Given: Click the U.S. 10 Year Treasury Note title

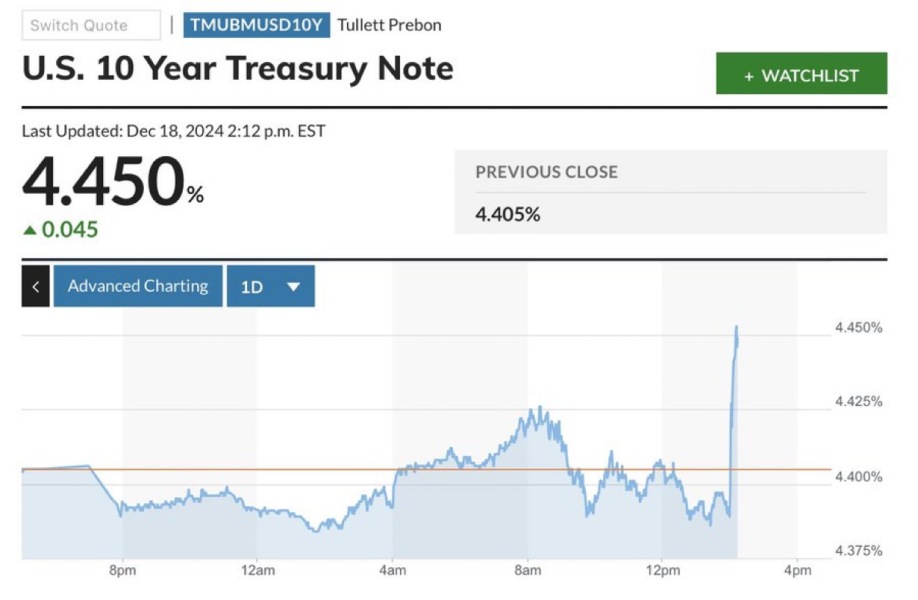Looking at the screenshot, I should (x=238, y=68).
